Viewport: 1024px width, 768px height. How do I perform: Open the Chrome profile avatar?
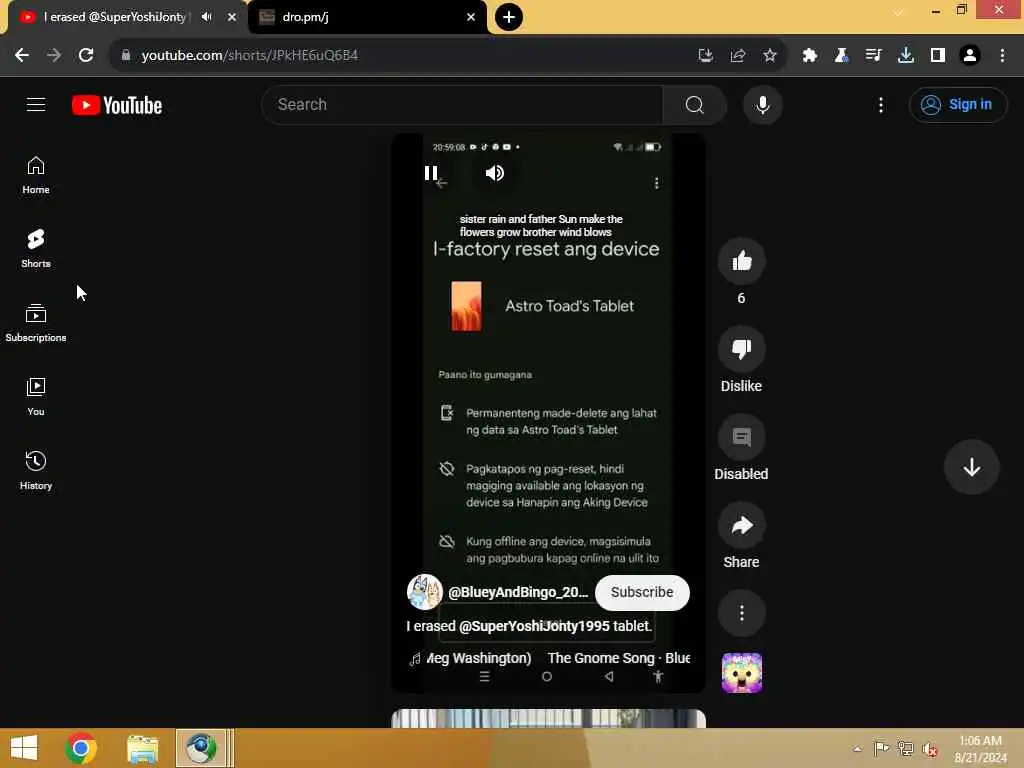970,56
